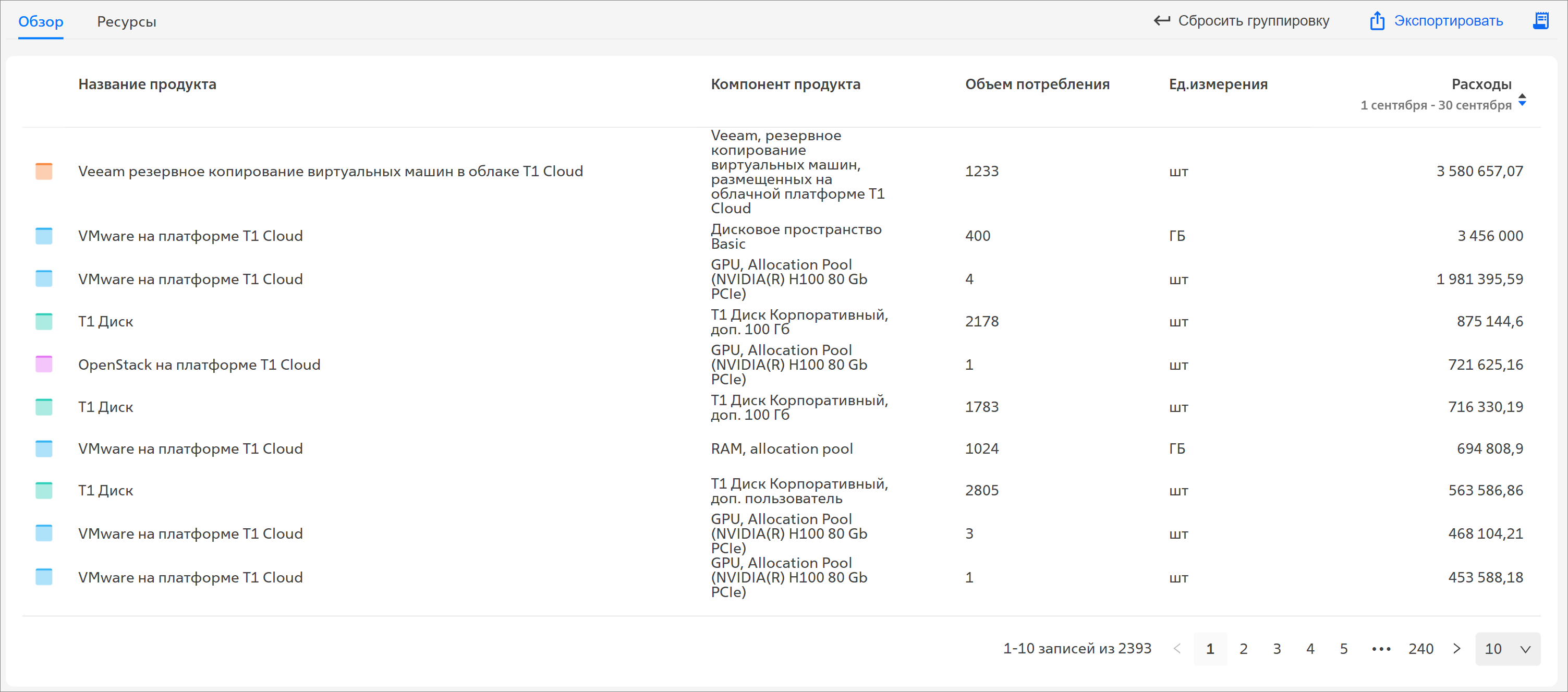The height and width of the screenshot is (692, 1568).
Task: Click the expense value 3 456 000
Action: coord(1490,236)
